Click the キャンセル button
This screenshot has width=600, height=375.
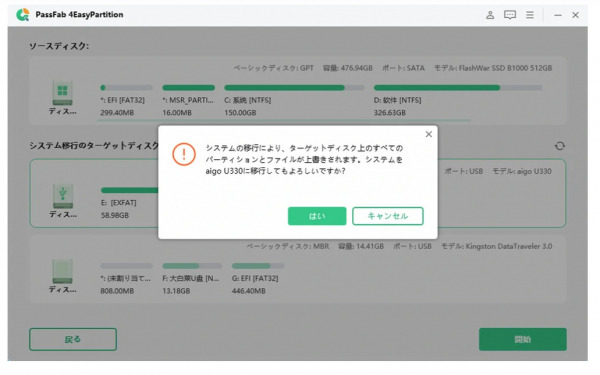(388, 216)
